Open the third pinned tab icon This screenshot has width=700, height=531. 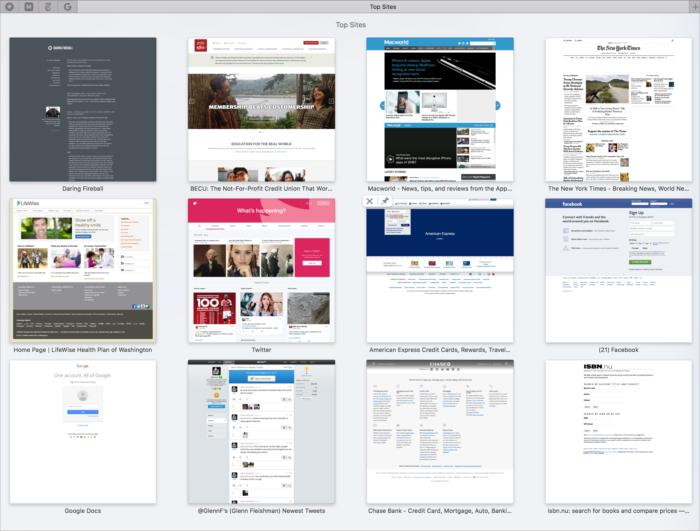[x=48, y=6]
